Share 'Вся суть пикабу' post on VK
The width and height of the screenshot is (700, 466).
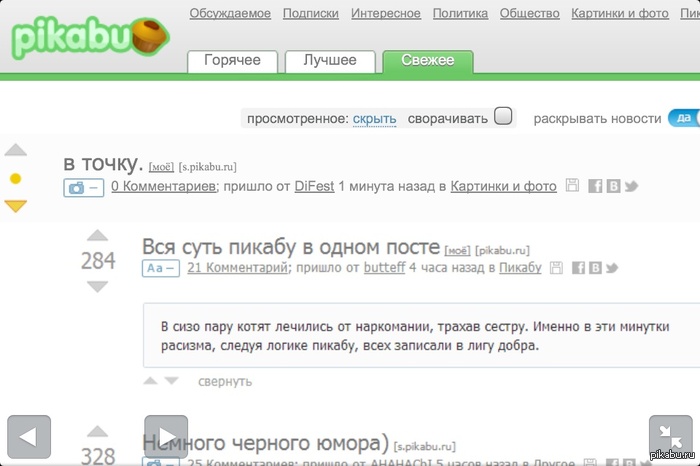594,268
